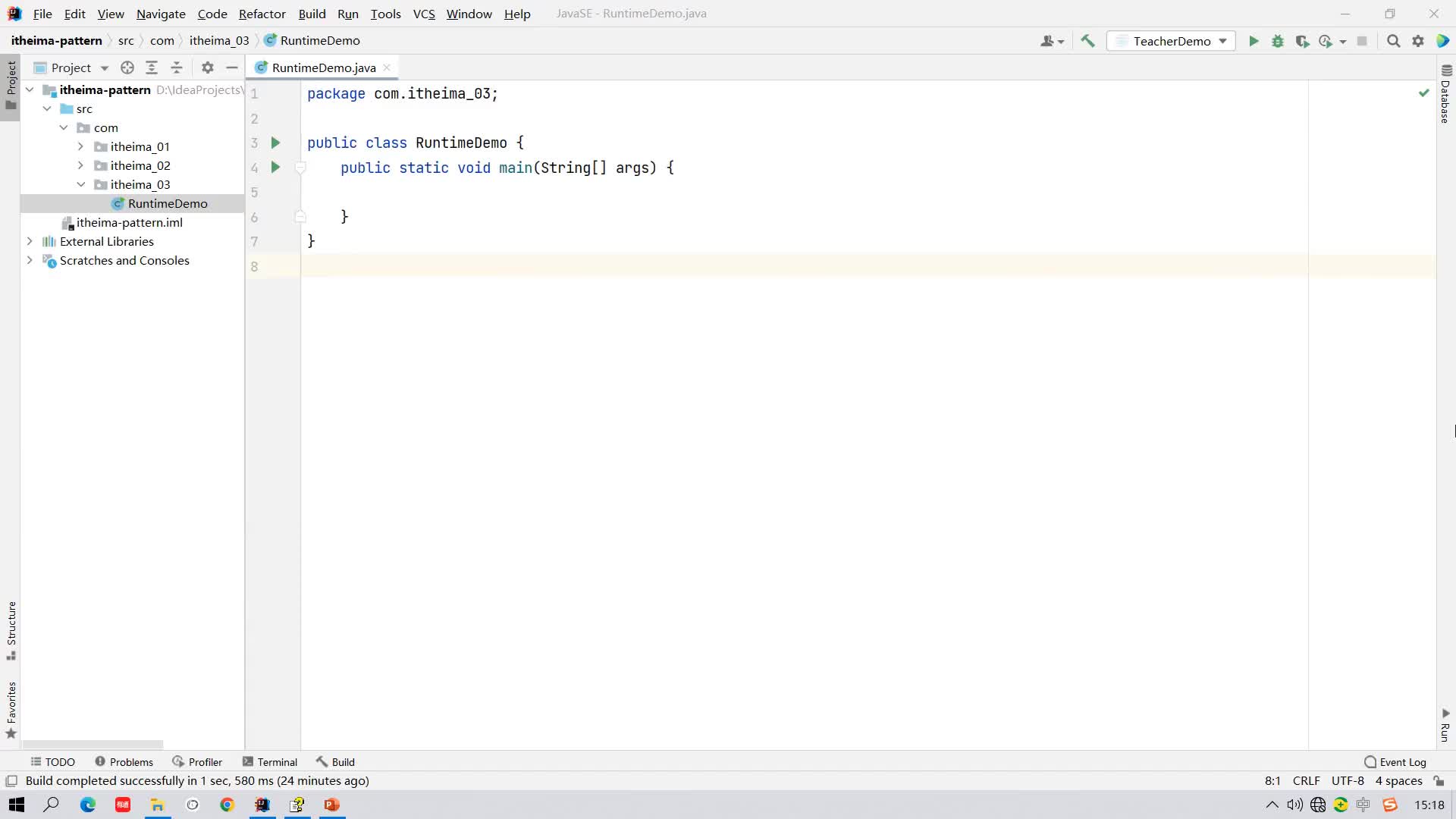1456x819 pixels.
Task: Click the Terminal tab in bottom panel
Action: [x=278, y=762]
